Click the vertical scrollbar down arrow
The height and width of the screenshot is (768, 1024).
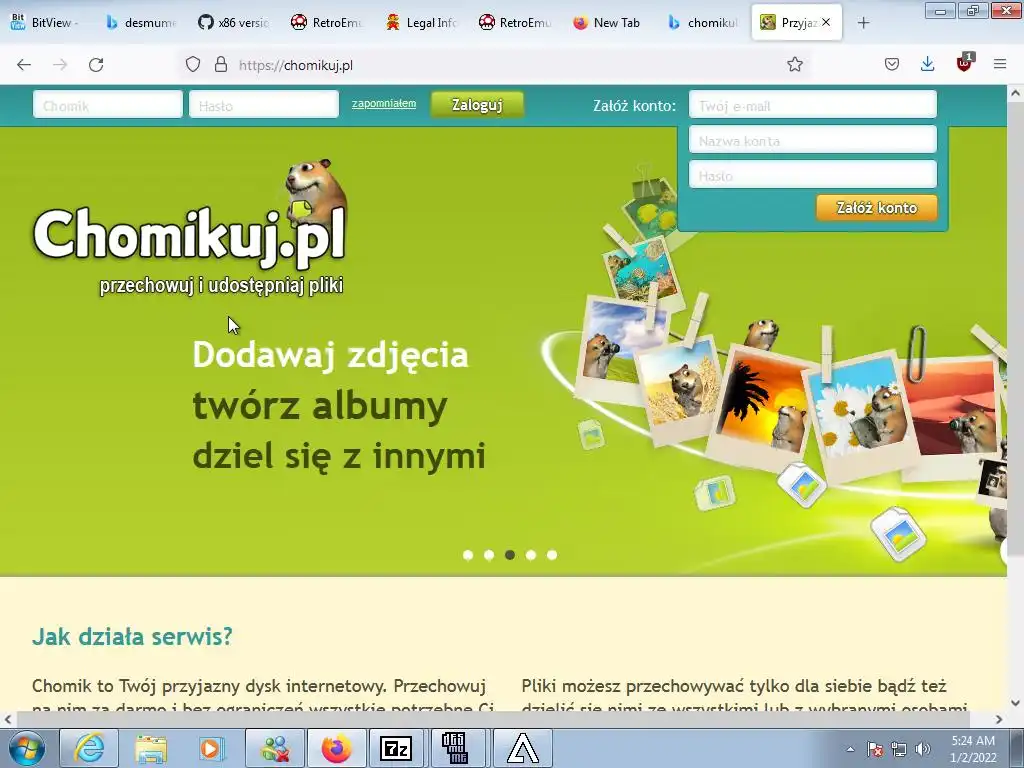1016,703
